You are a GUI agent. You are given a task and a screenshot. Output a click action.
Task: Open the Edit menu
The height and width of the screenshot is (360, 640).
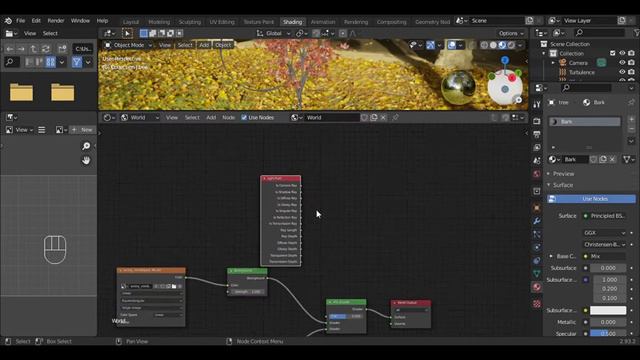click(36, 20)
